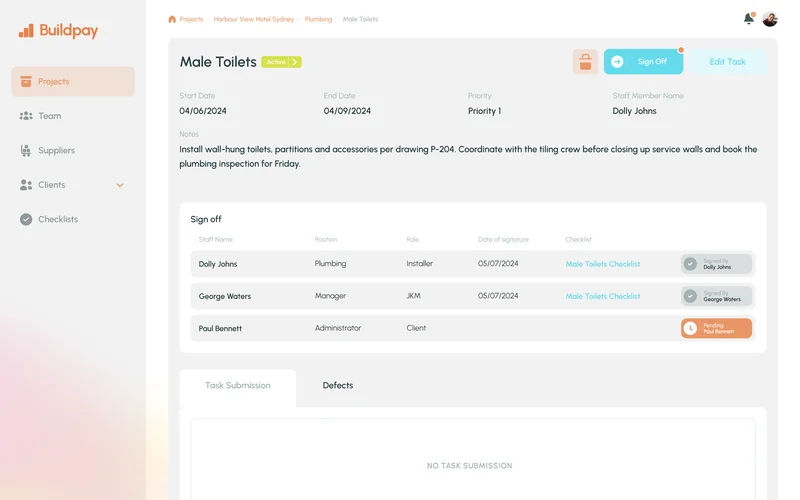
Task: Click Male Toilets breadcrumb text
Action: [360, 19]
